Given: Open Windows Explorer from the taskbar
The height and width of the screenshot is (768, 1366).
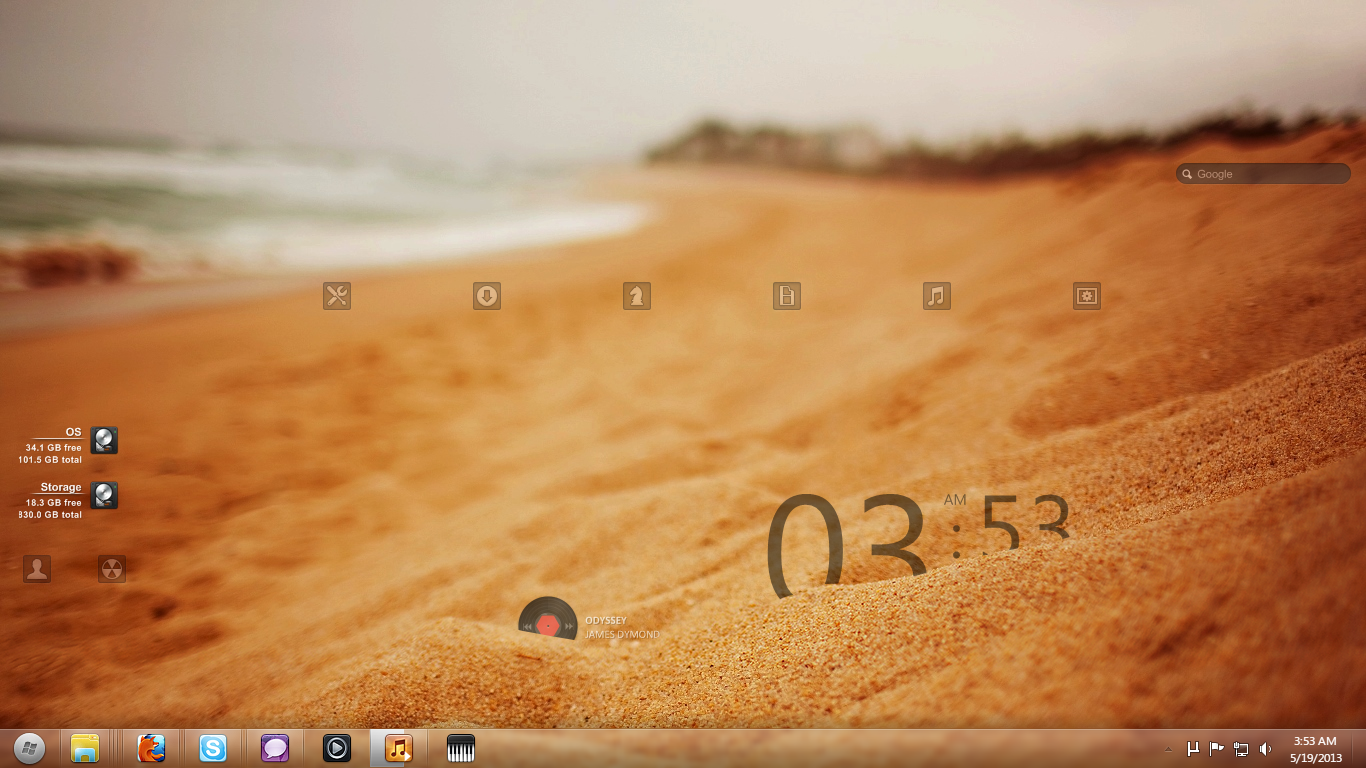Looking at the screenshot, I should (85, 748).
